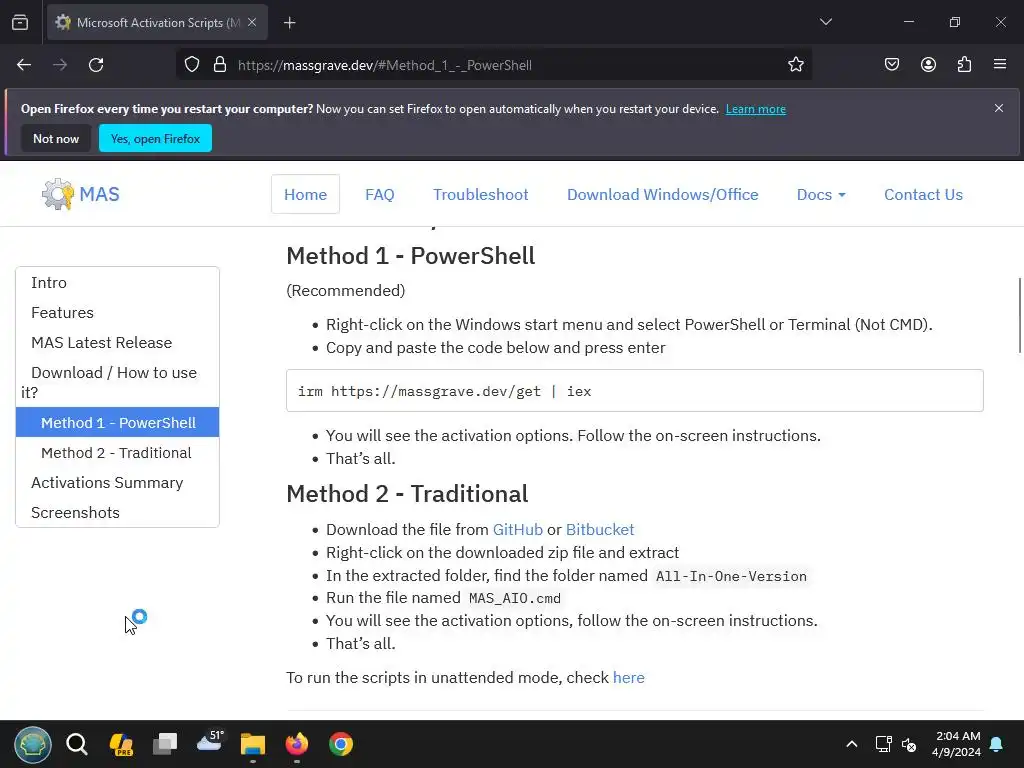
Task: Click the Method 1 - PowerShell heading
Action: click(x=411, y=256)
